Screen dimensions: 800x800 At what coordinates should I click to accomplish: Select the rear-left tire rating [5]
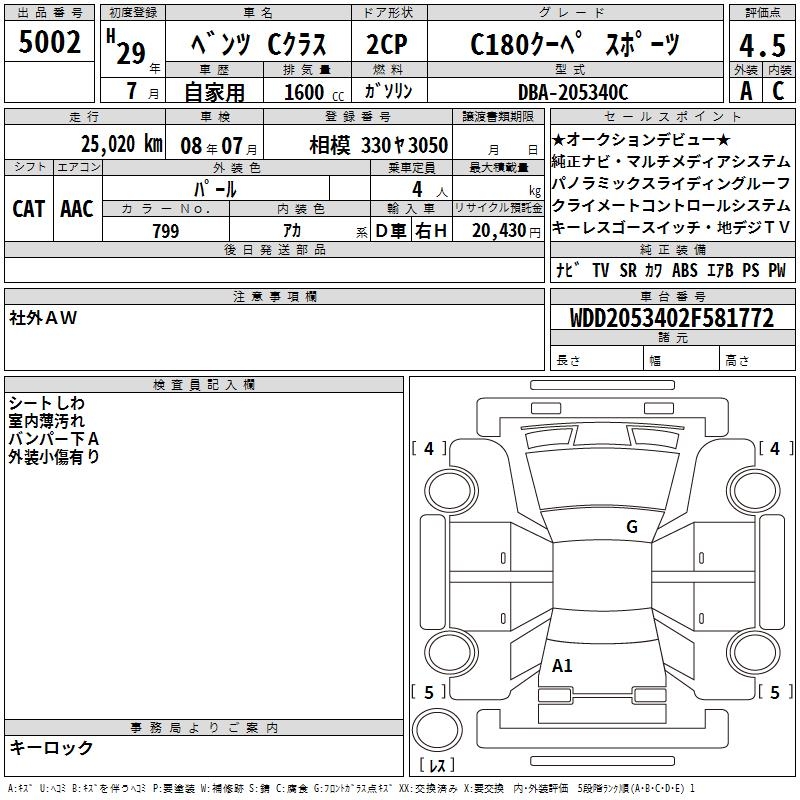pyautogui.click(x=429, y=692)
